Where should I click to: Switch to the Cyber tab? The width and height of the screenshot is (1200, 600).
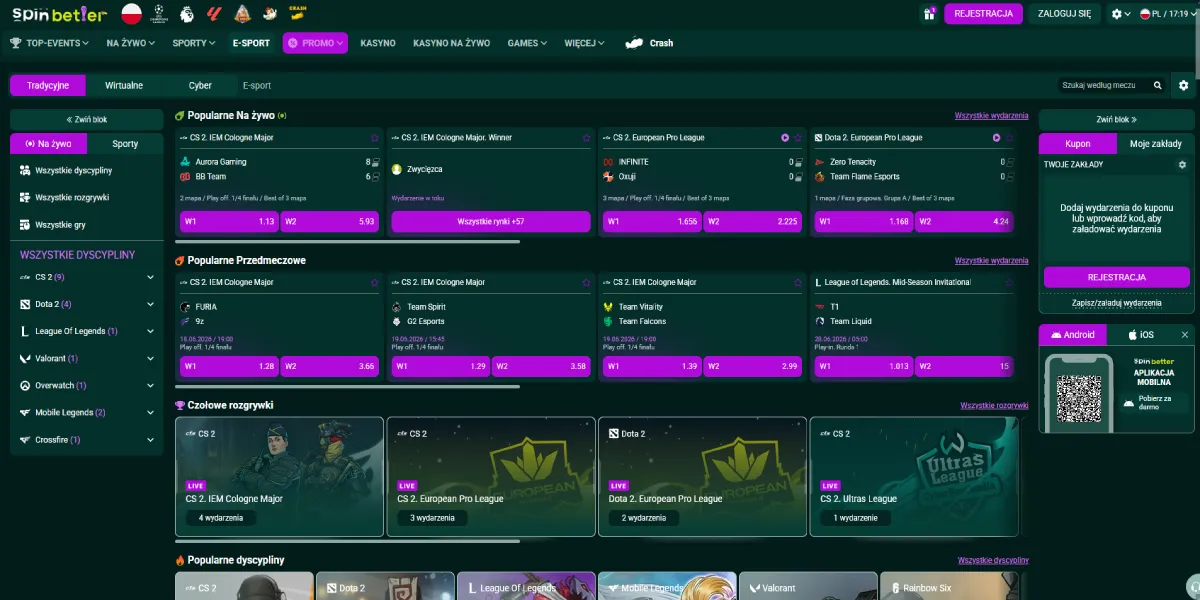(200, 86)
